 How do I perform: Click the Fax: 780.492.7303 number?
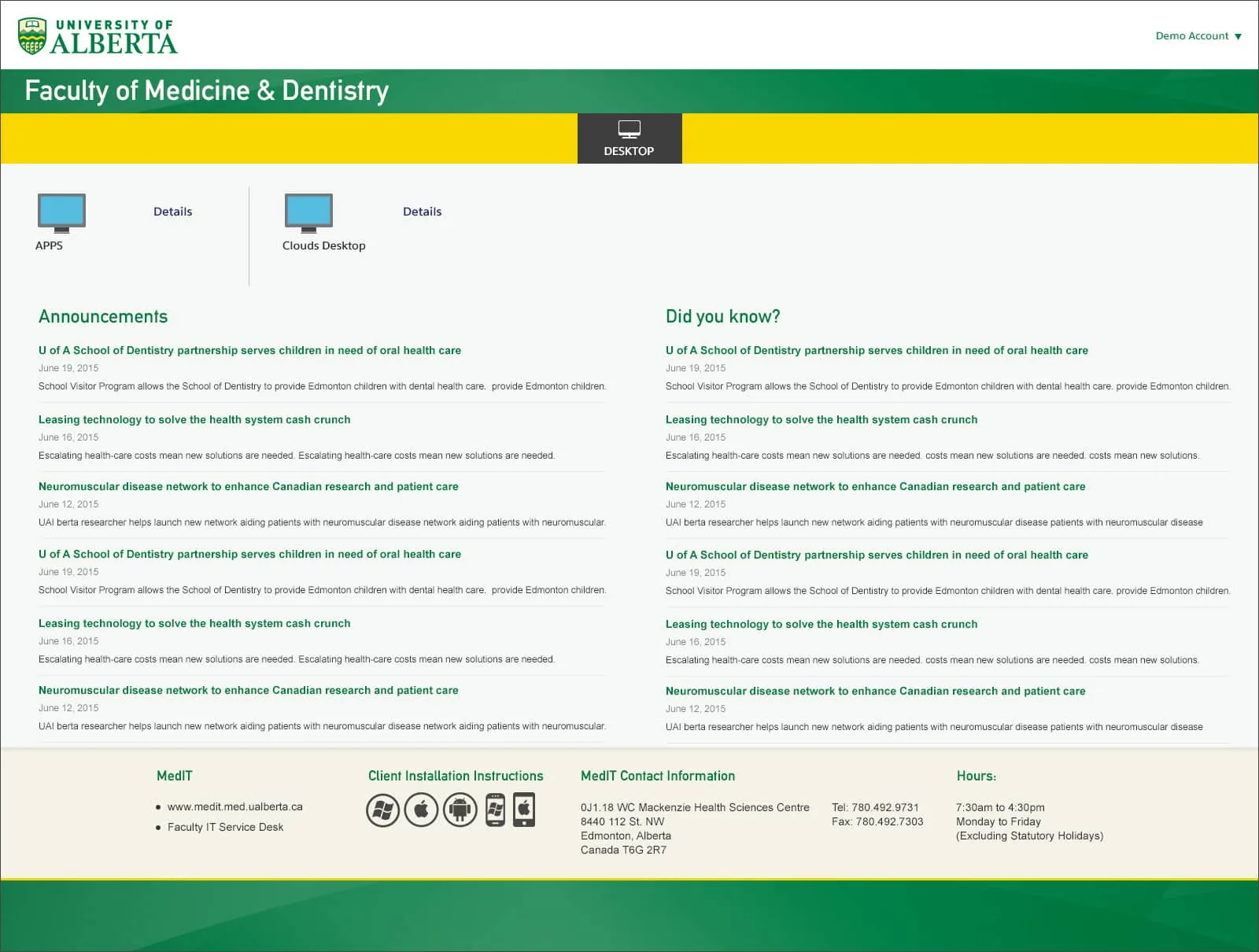click(x=877, y=821)
